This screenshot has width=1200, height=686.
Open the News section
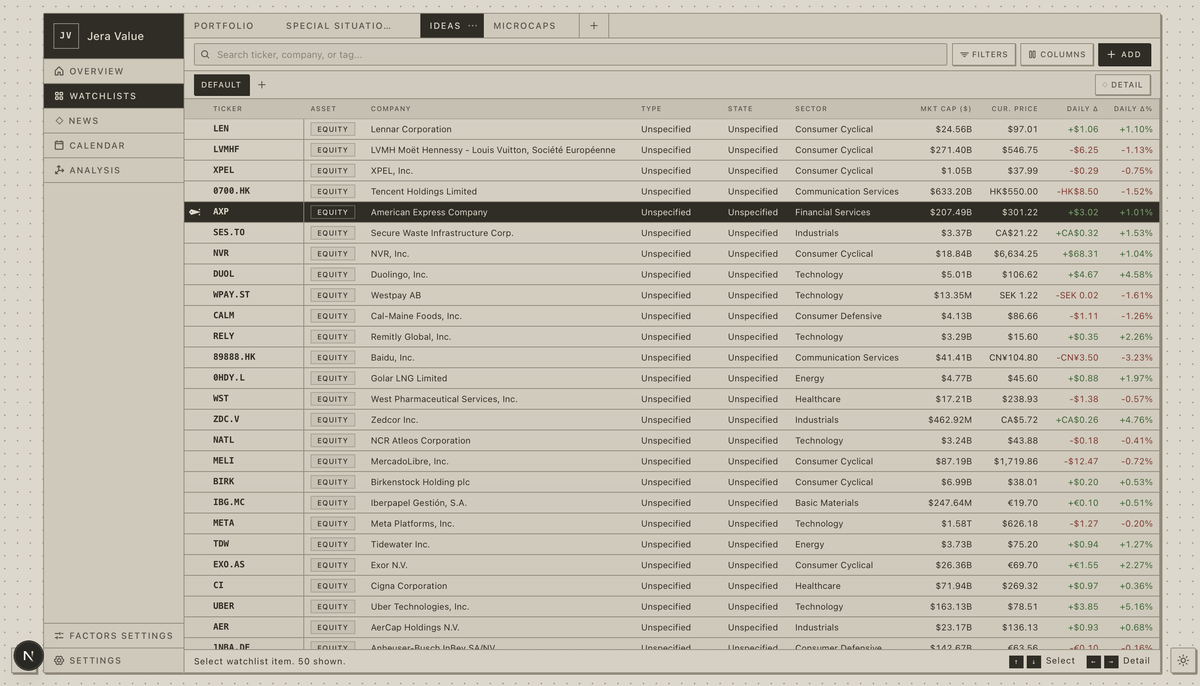(113, 121)
